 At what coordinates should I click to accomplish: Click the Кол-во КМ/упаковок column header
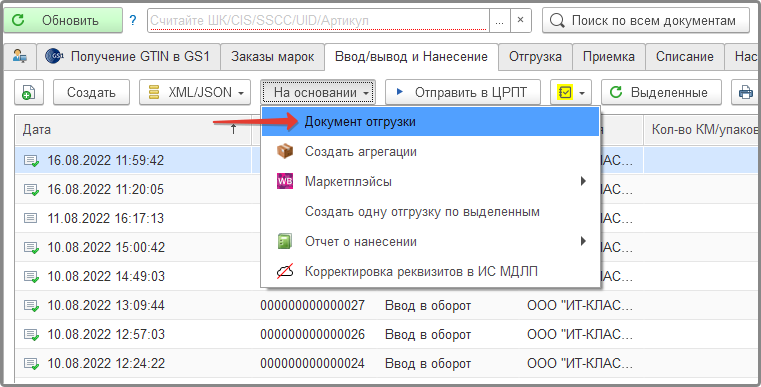tap(702, 130)
